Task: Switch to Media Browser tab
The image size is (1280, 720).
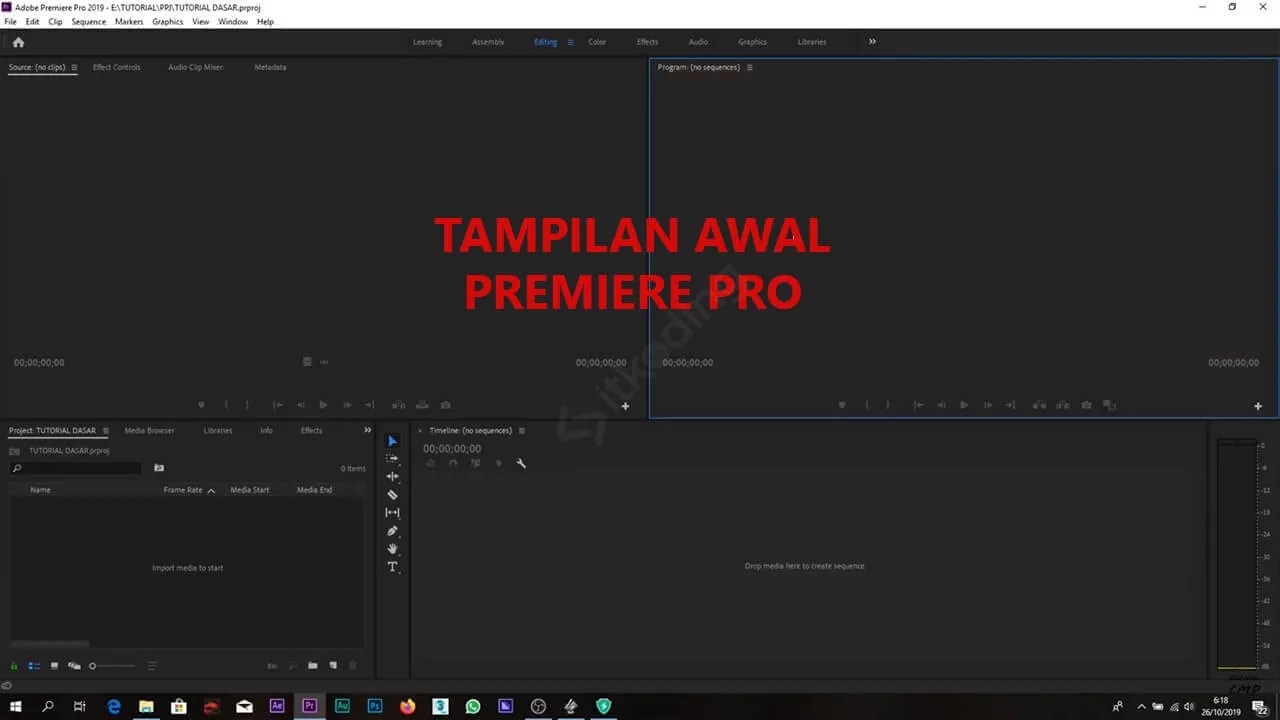Action: point(149,431)
